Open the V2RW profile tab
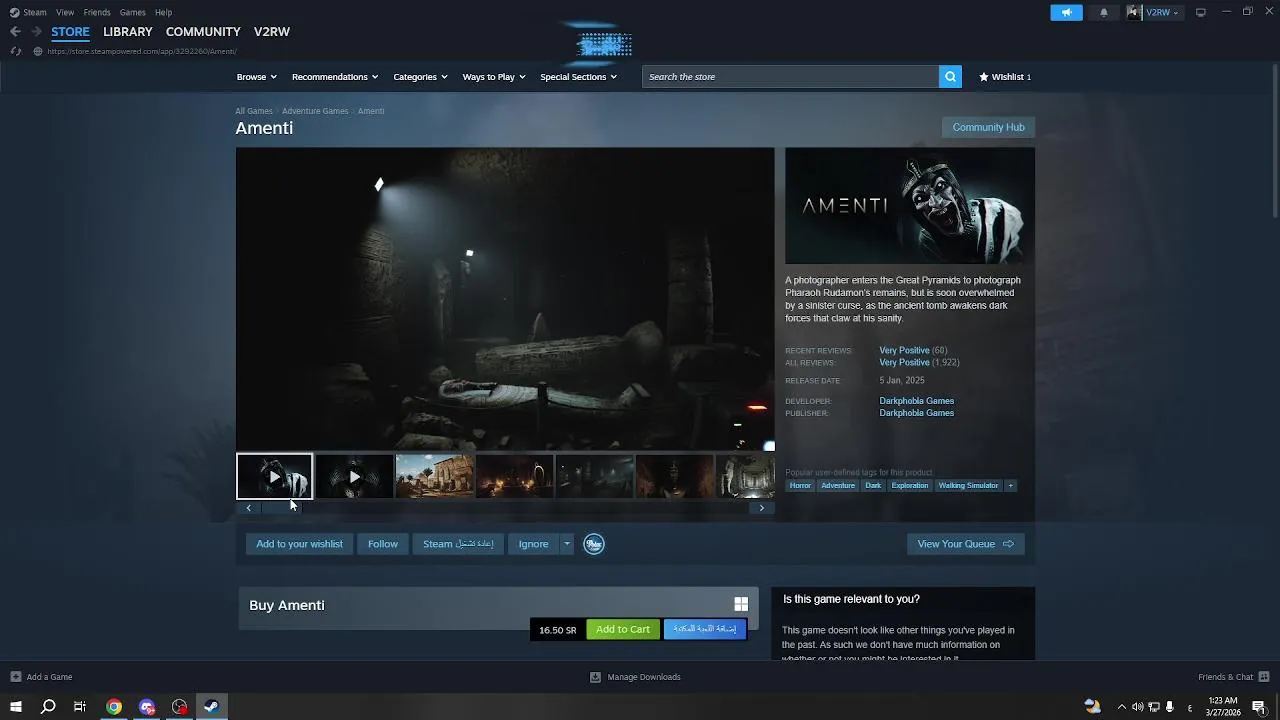The image size is (1280, 720). click(272, 32)
